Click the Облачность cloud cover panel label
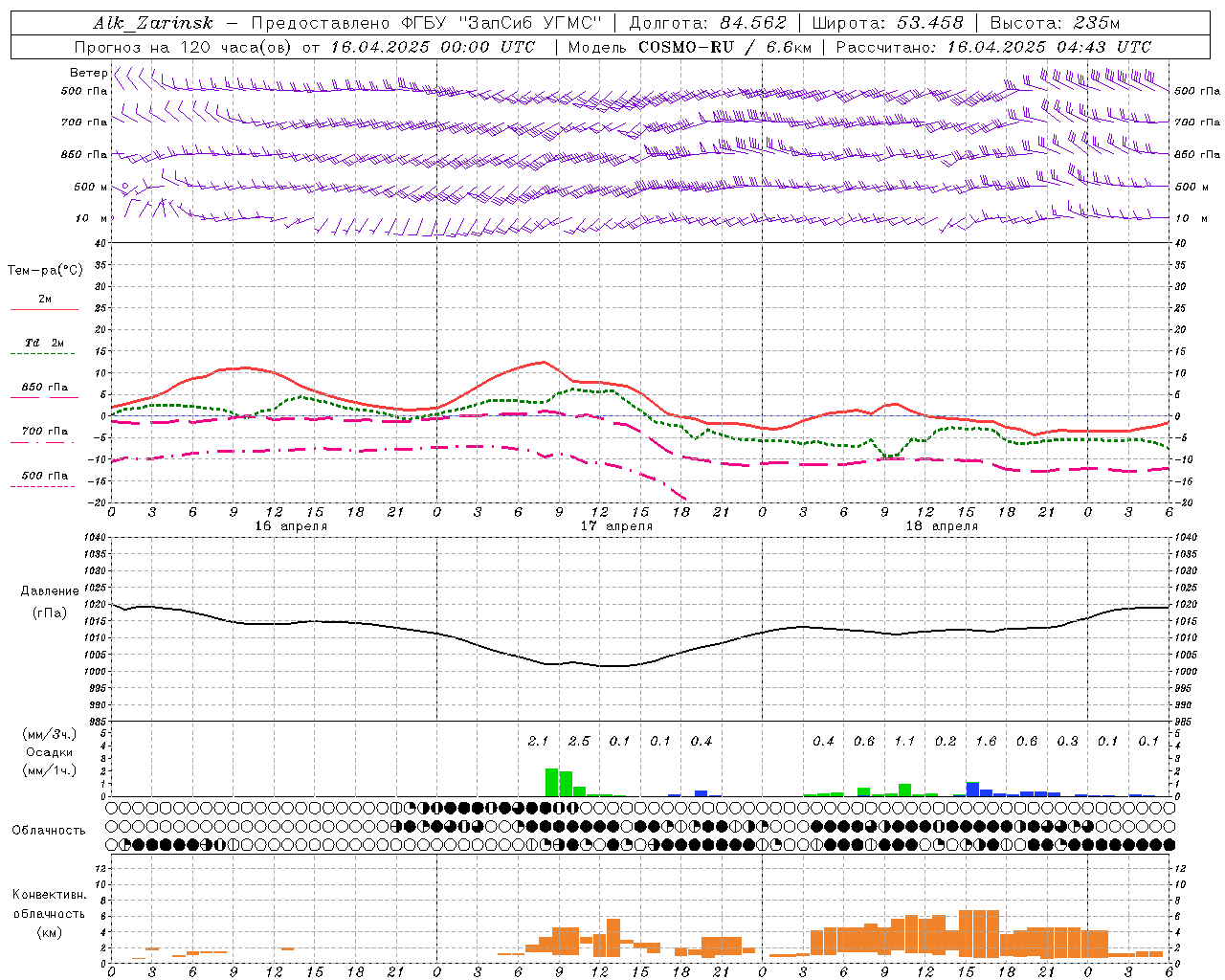 click(49, 831)
